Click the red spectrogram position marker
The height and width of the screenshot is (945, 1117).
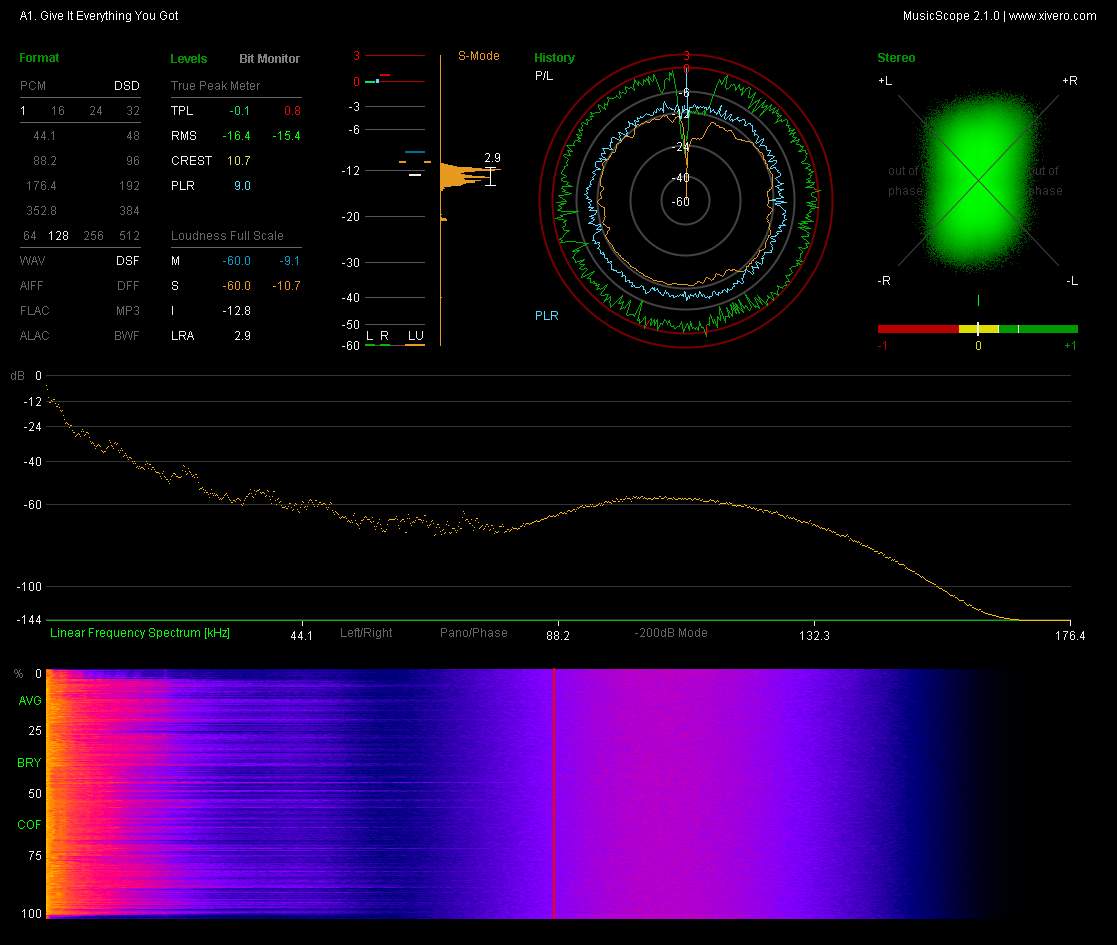coord(553,792)
